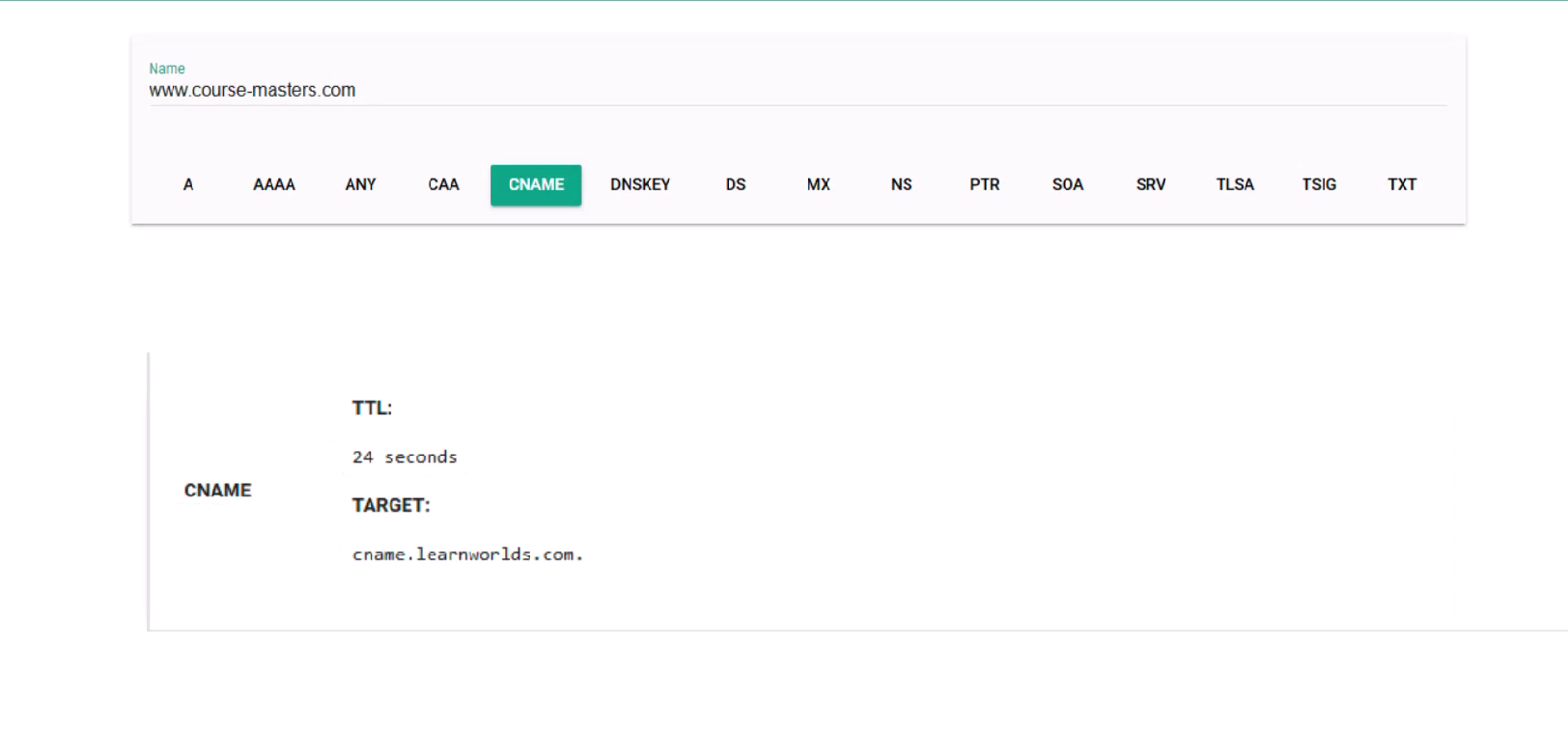This screenshot has height=731, width=1568.
Task: Select the AAAA record type
Action: click(x=274, y=184)
